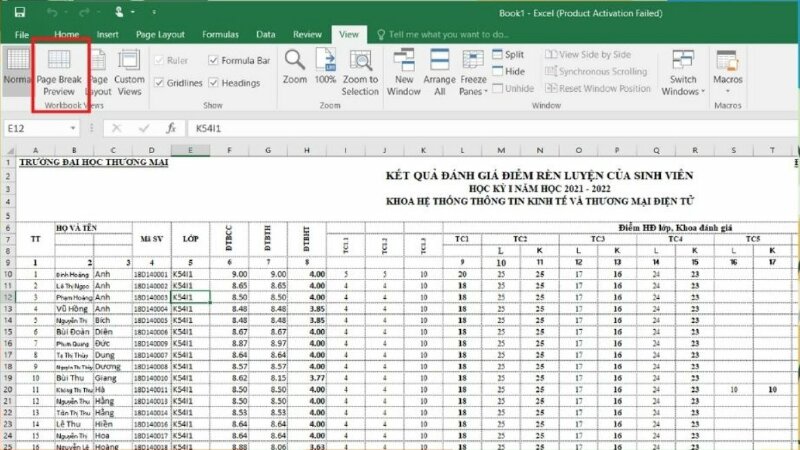Open Freeze Panes dropdown
Image resolution: width=800 pixels, height=450 pixels.
473,72
